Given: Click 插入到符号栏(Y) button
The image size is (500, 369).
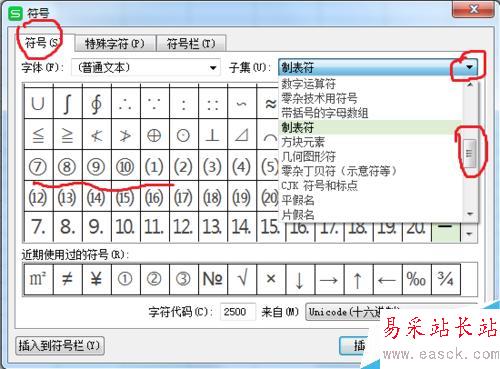Looking at the screenshot, I should pyautogui.click(x=60, y=346).
